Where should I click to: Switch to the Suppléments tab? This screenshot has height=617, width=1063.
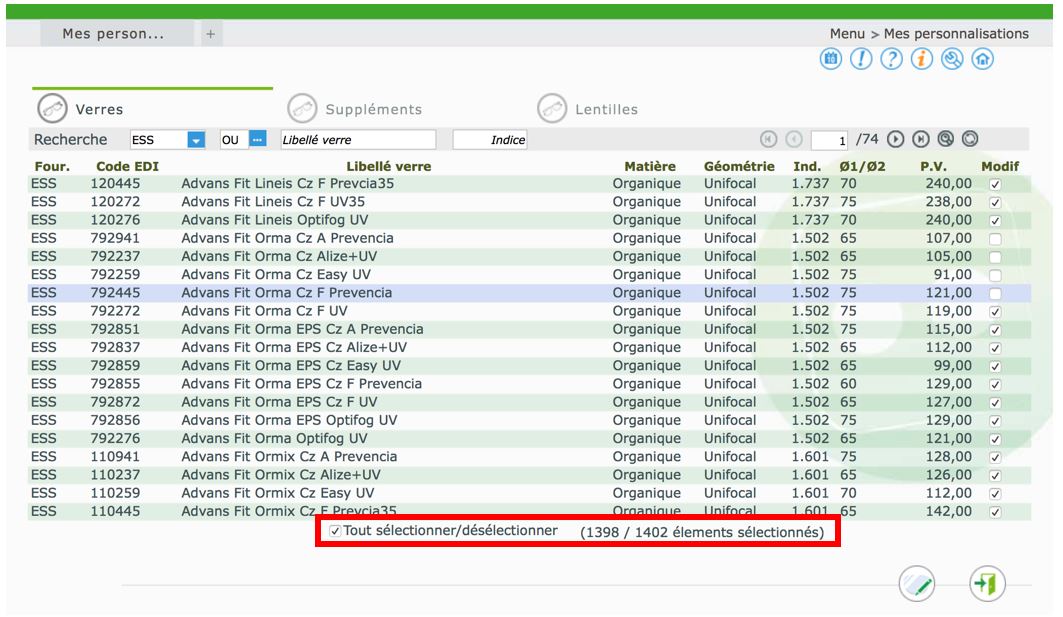point(355,108)
